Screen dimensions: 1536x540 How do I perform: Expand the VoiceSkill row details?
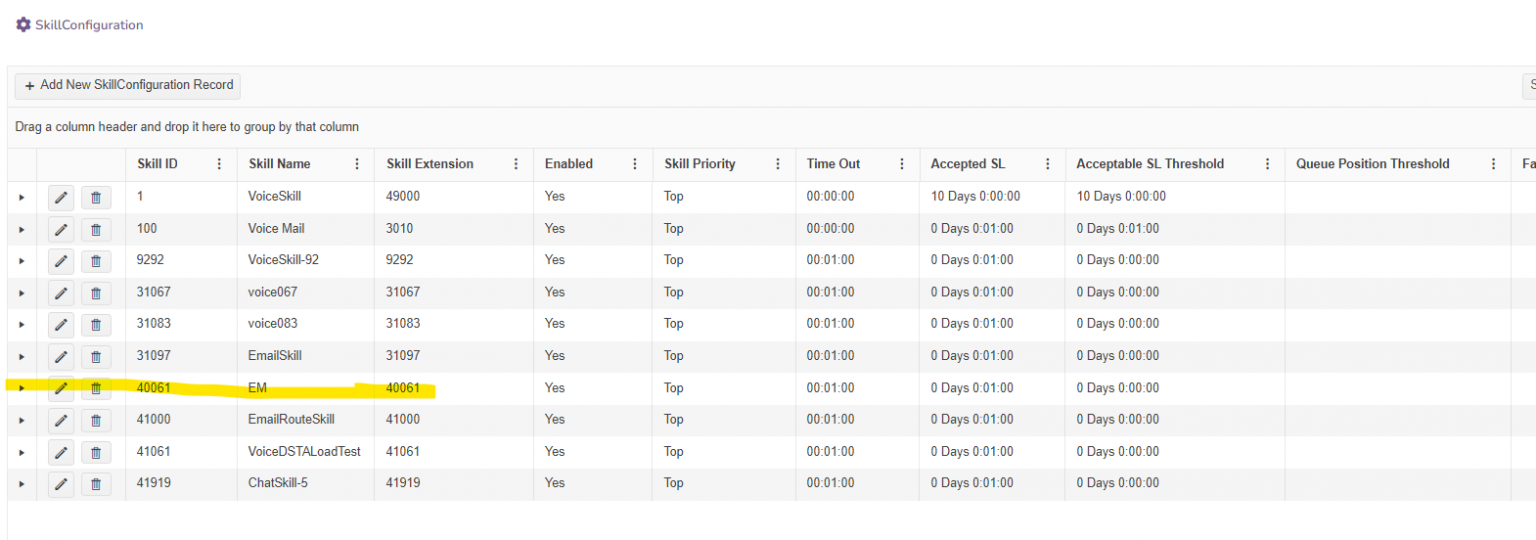click(21, 197)
